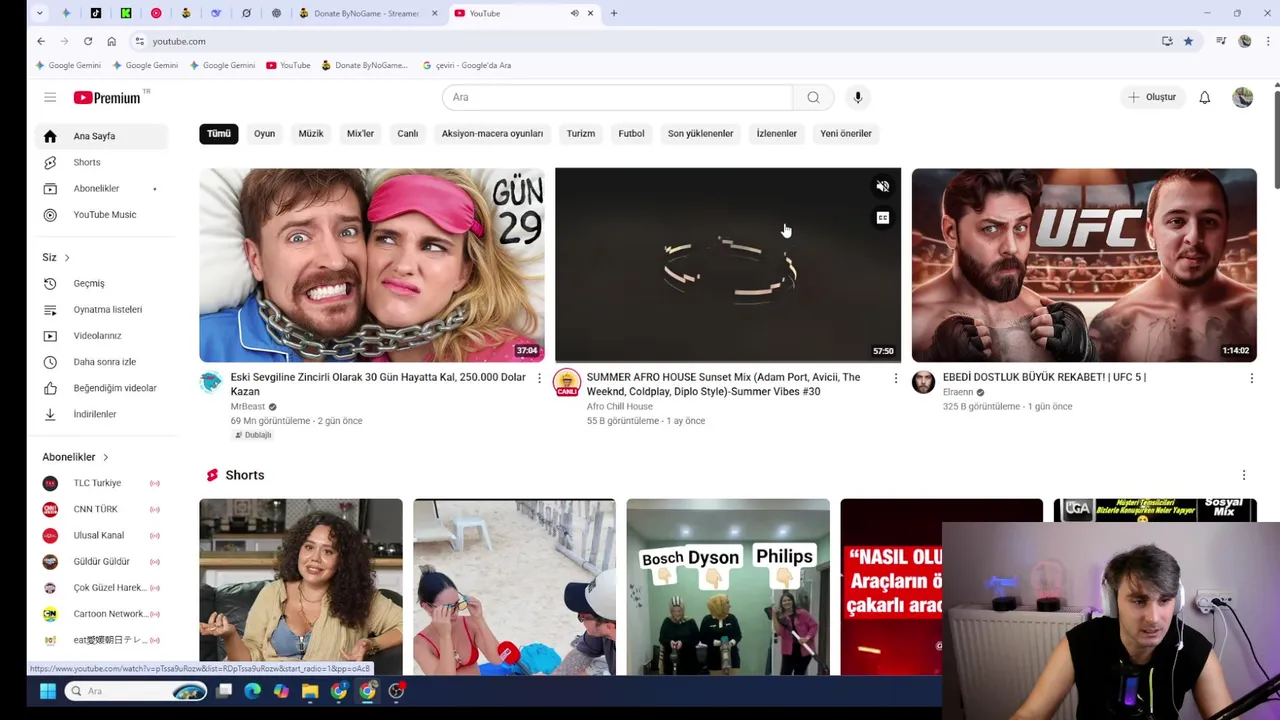Select the Müzik filter chip
The image size is (1280, 720).
click(x=311, y=133)
